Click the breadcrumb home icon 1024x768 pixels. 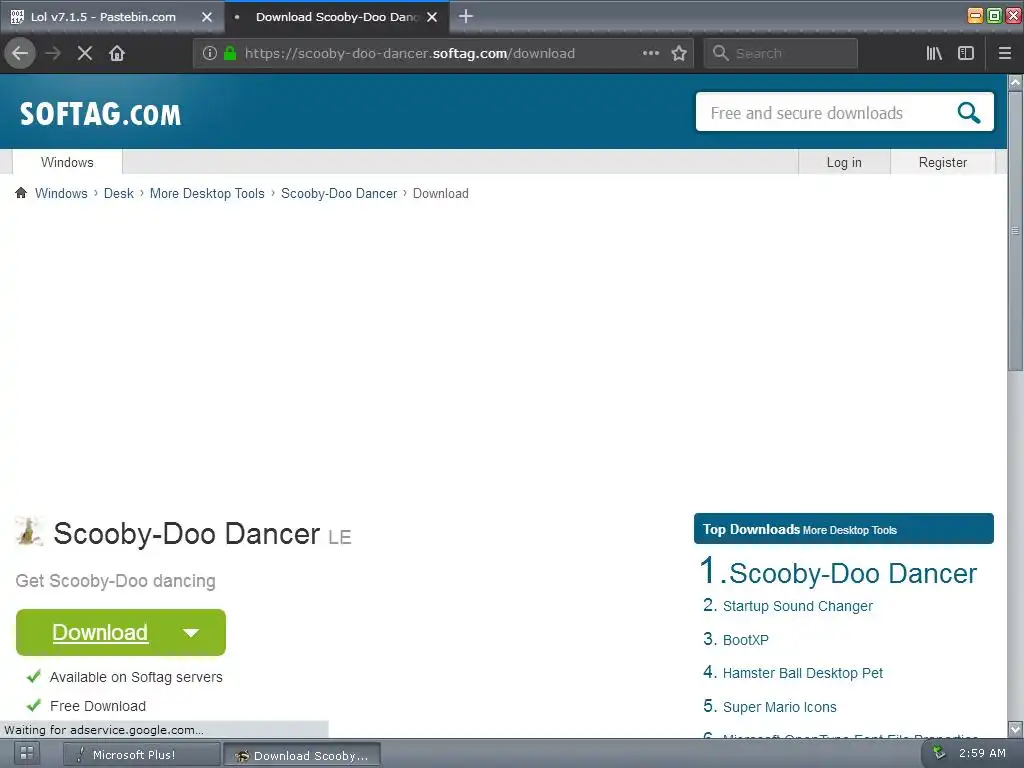pyautogui.click(x=21, y=193)
